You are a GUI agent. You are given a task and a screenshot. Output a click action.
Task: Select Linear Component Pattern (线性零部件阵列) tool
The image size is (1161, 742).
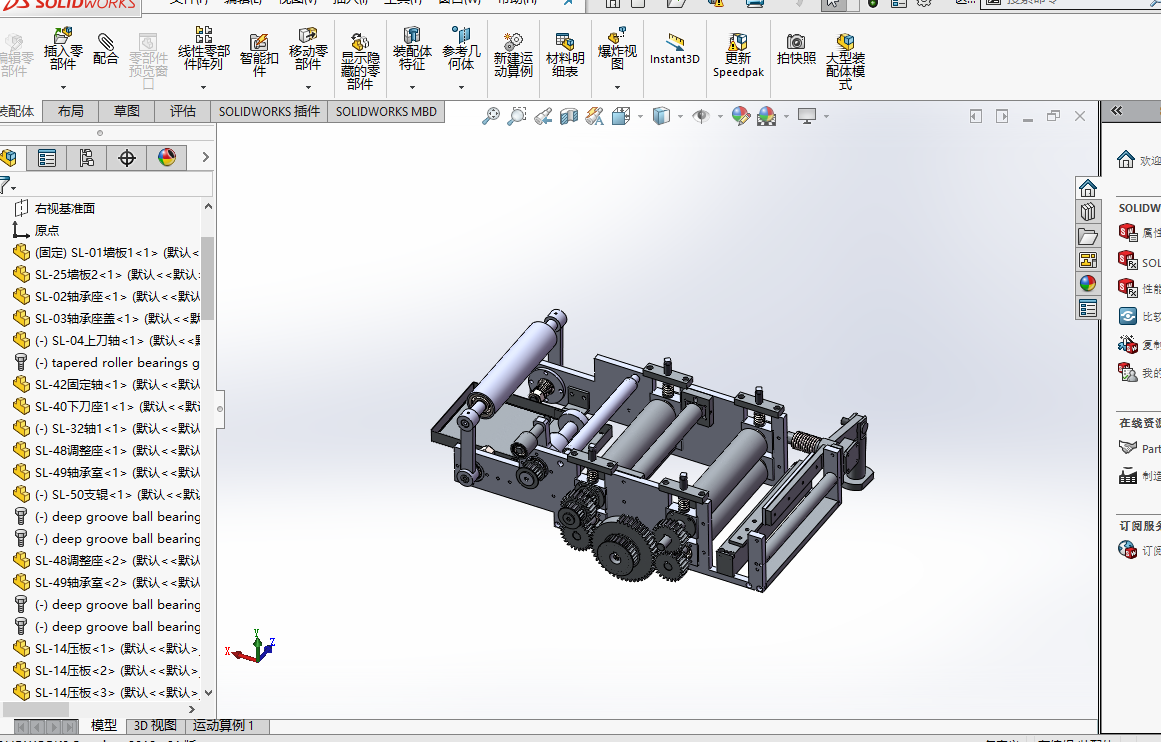(204, 49)
